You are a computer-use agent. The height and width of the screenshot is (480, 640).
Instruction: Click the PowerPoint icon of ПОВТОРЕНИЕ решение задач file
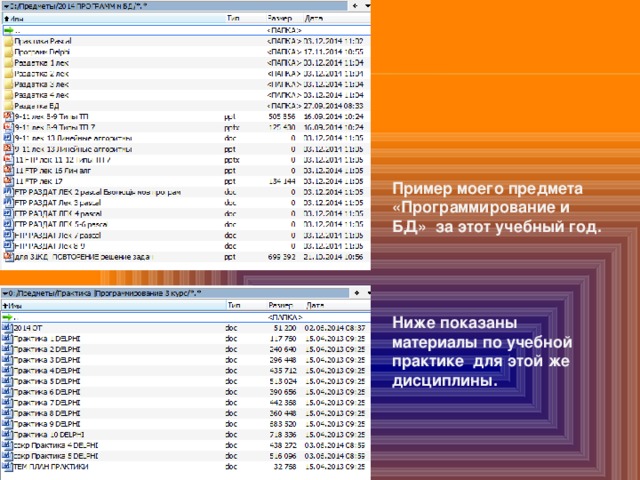click(x=8, y=256)
